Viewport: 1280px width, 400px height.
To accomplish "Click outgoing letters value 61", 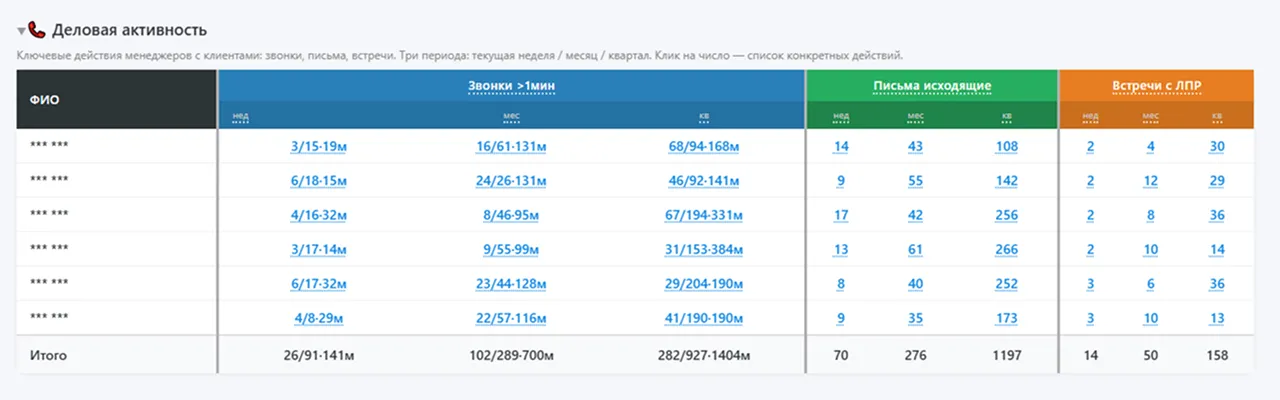I will coord(915,249).
